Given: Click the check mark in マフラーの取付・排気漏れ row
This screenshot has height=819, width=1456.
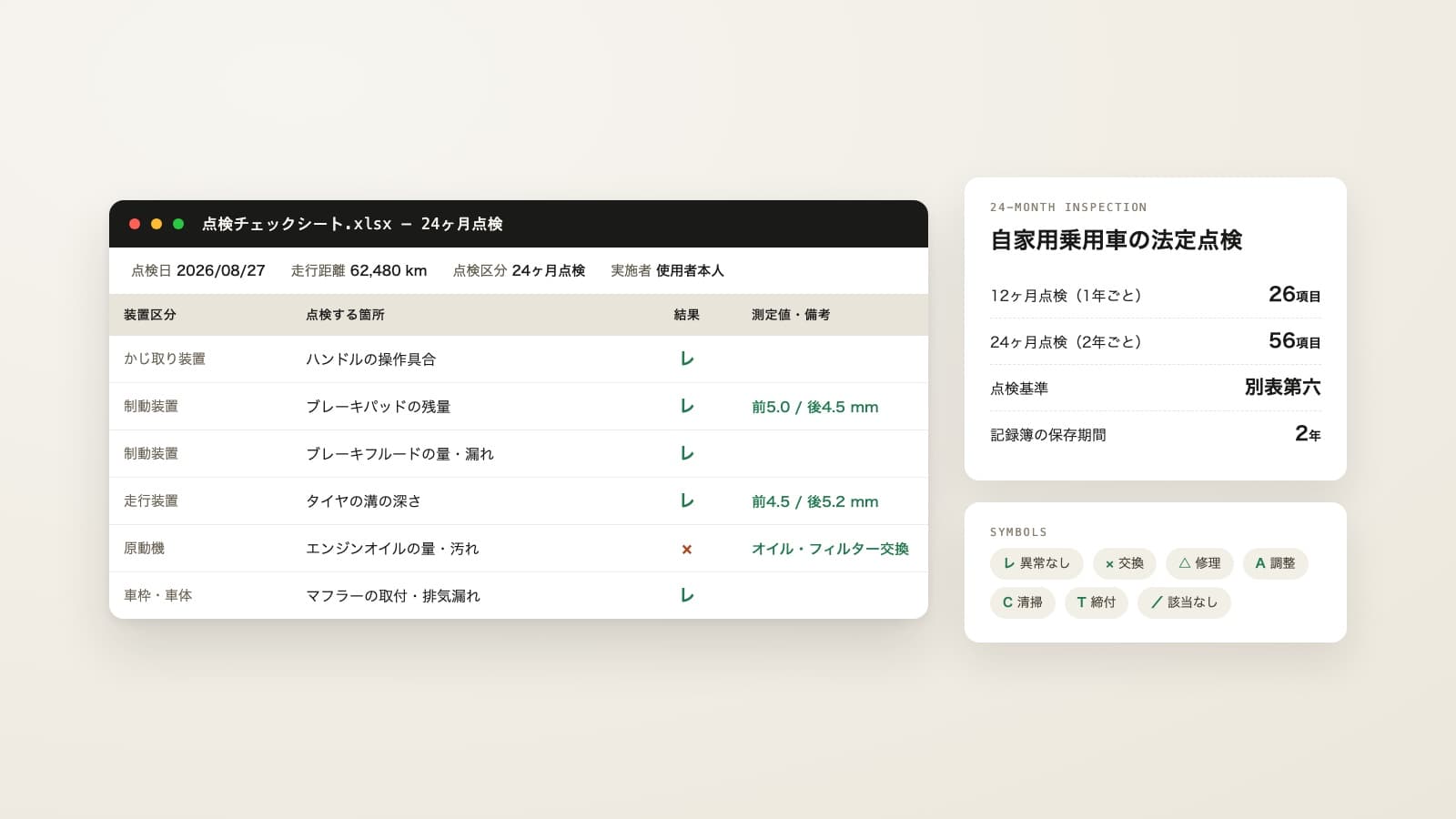Looking at the screenshot, I should click(x=687, y=595).
